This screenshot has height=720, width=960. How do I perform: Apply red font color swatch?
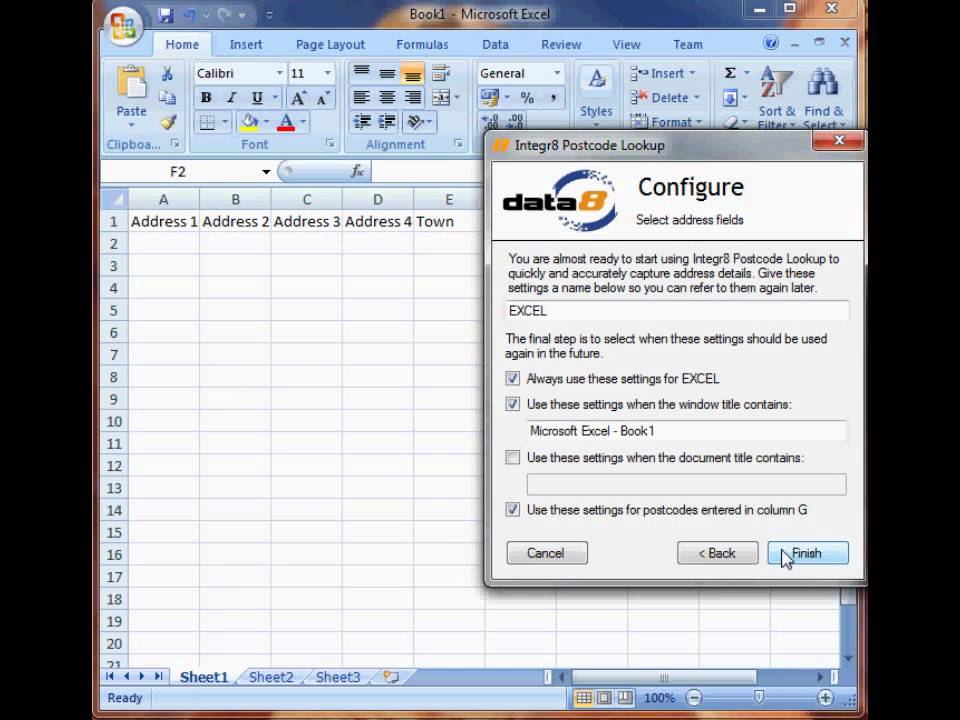coord(286,122)
